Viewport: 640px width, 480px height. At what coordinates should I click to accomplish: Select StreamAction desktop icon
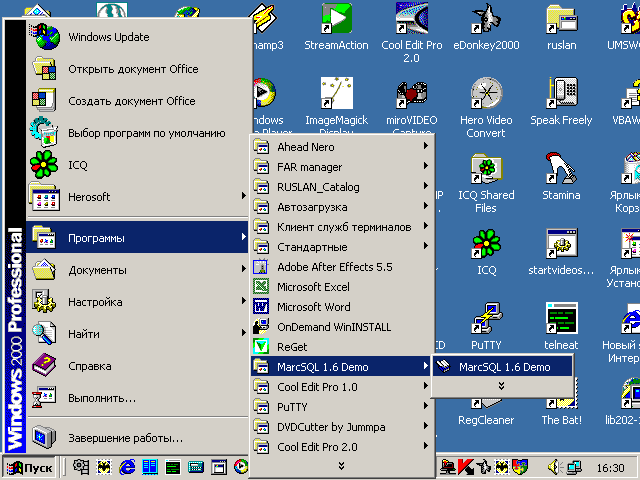(336, 27)
